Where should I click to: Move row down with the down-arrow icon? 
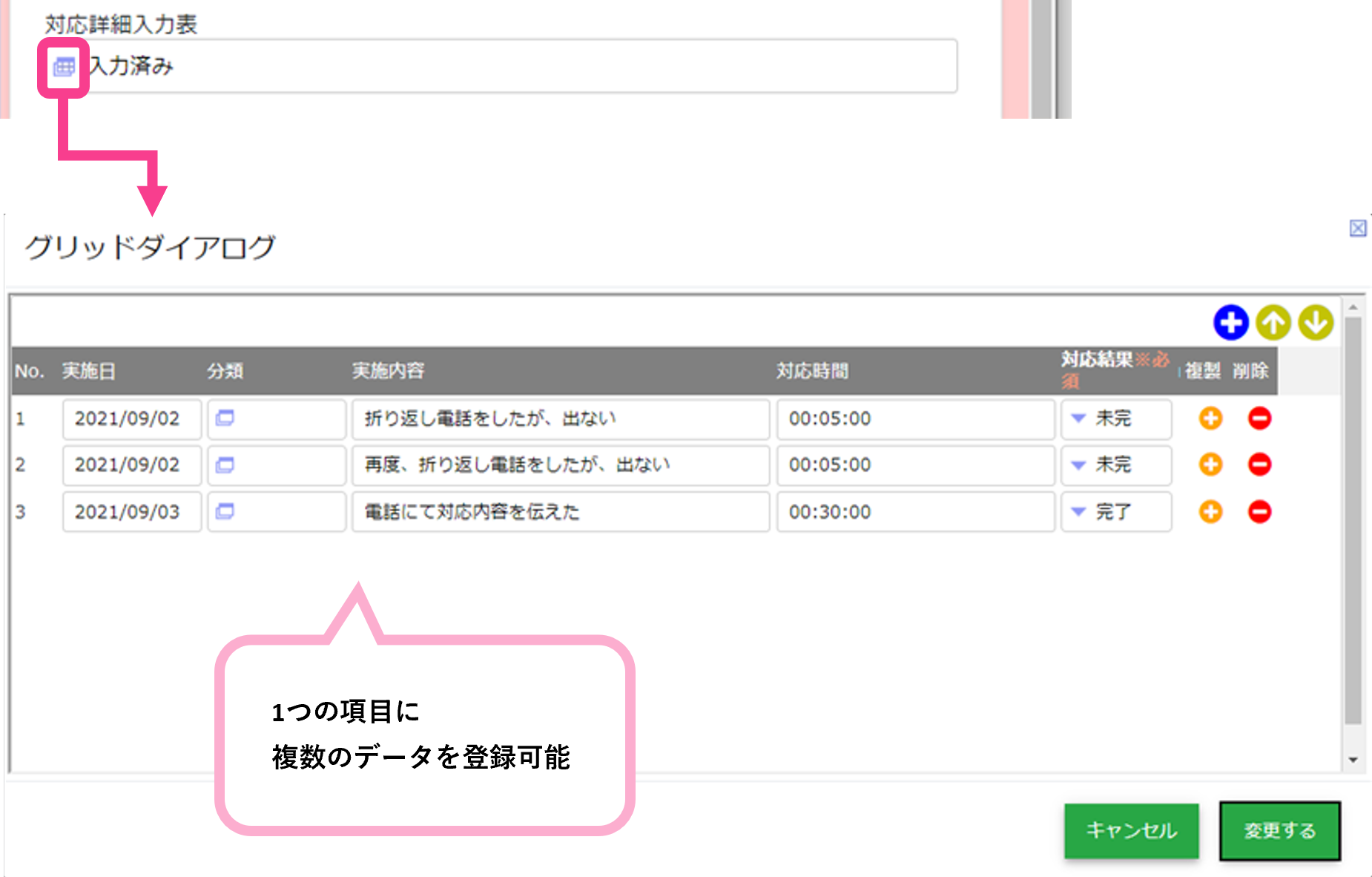pos(1316,323)
